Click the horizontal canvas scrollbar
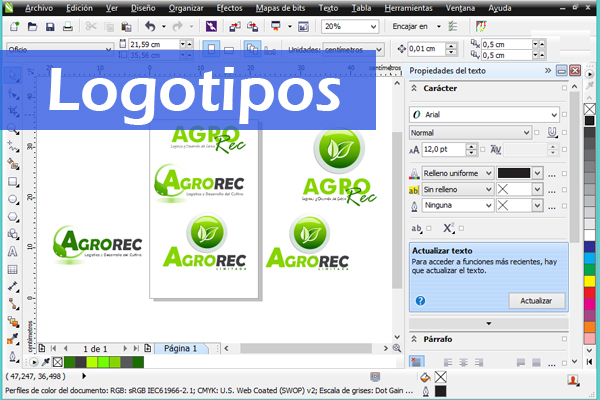The height and width of the screenshot is (400, 600). click(x=306, y=348)
